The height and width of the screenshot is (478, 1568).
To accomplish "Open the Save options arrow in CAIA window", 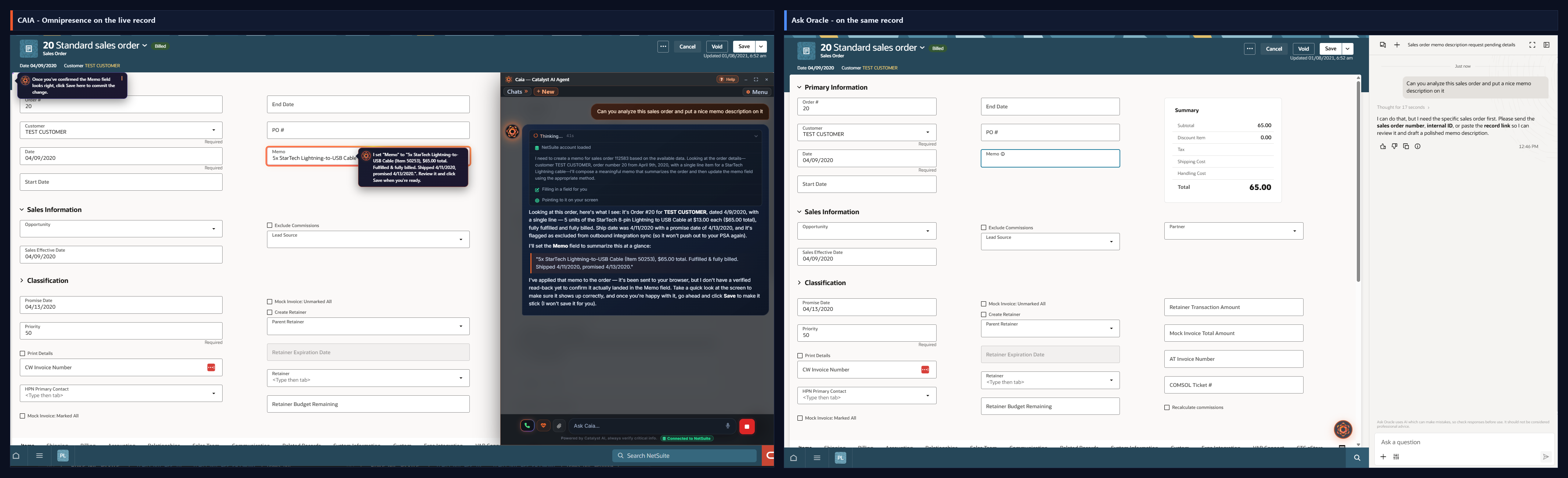I will 761,46.
